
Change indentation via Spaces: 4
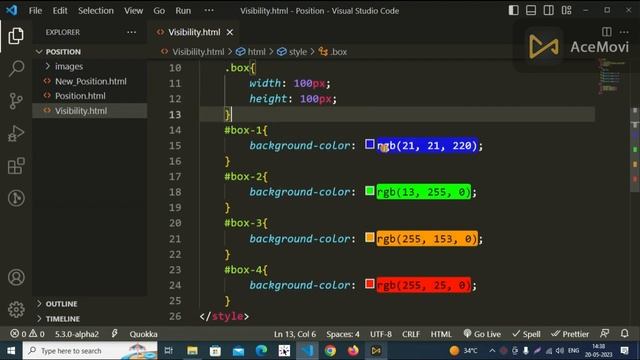point(343,334)
